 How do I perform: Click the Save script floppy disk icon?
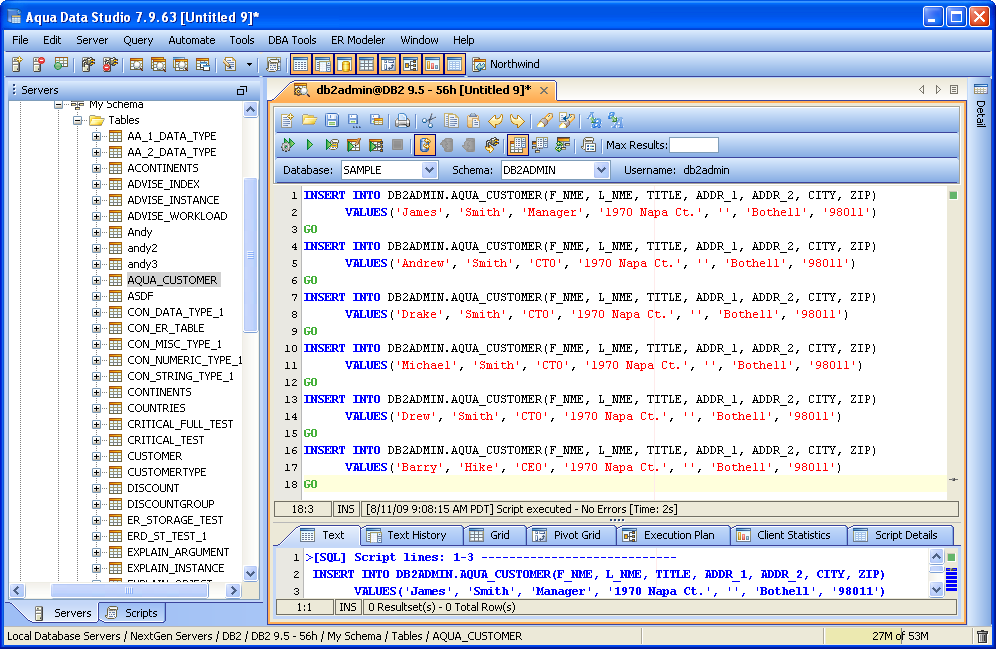point(331,121)
